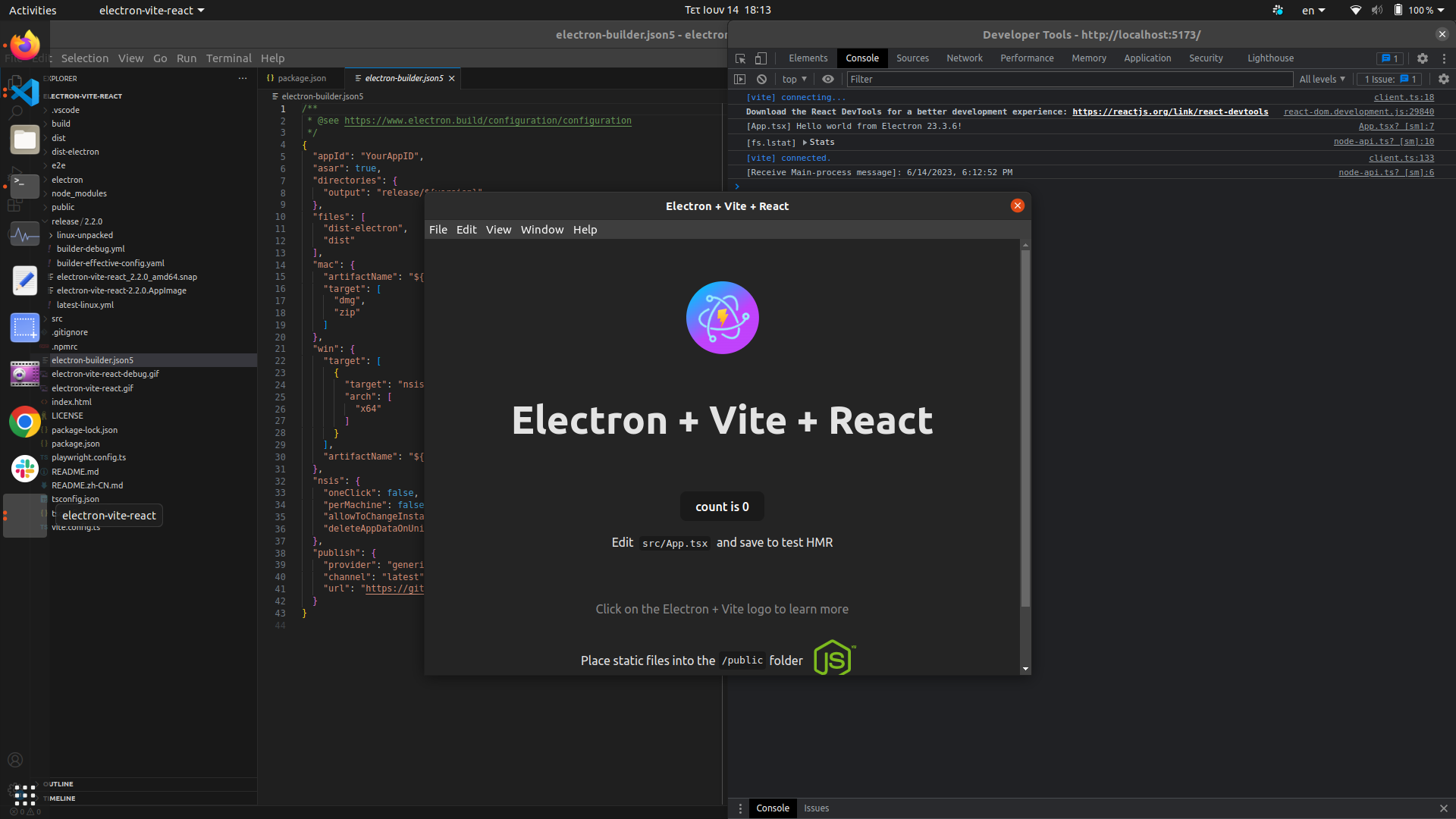1456x819 pixels.
Task: Open the more tools menu beside the Console drawer
Action: pyautogui.click(x=740, y=808)
